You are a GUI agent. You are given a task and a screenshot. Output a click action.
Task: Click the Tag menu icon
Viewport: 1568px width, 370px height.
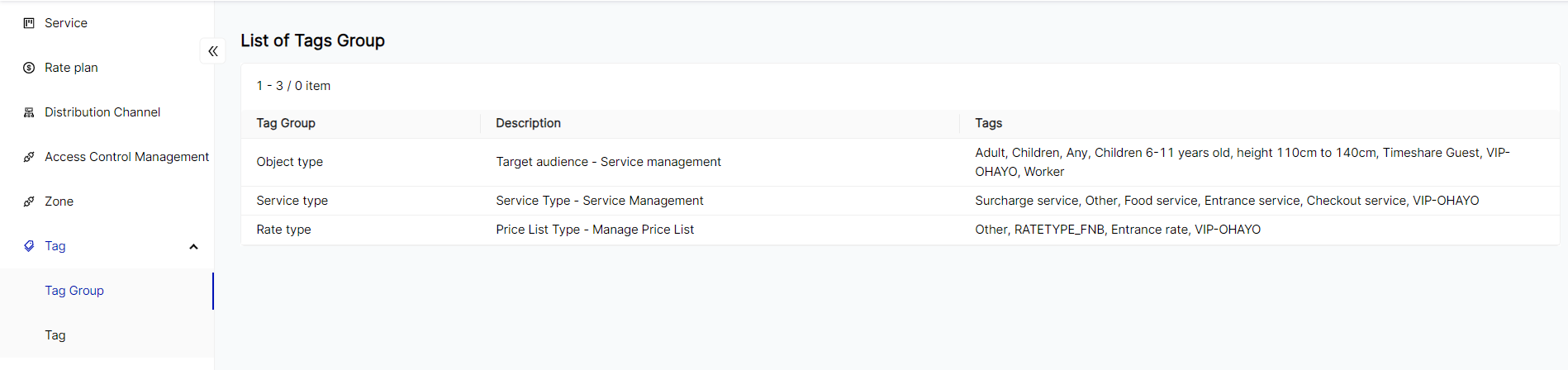[x=29, y=246]
